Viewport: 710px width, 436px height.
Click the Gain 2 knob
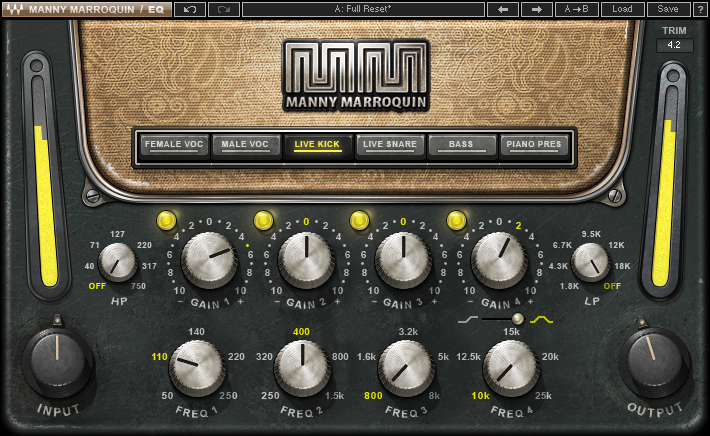306,259
